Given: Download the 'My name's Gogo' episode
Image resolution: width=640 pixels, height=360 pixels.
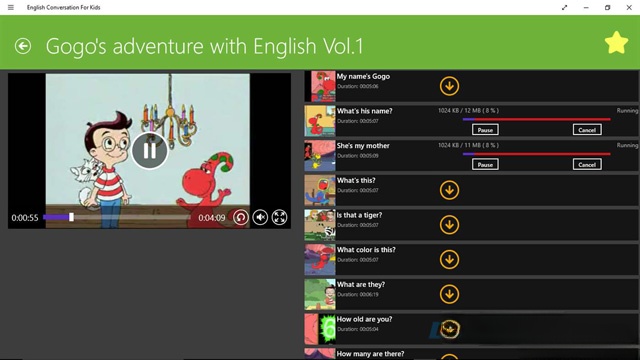Looking at the screenshot, I should (x=449, y=86).
